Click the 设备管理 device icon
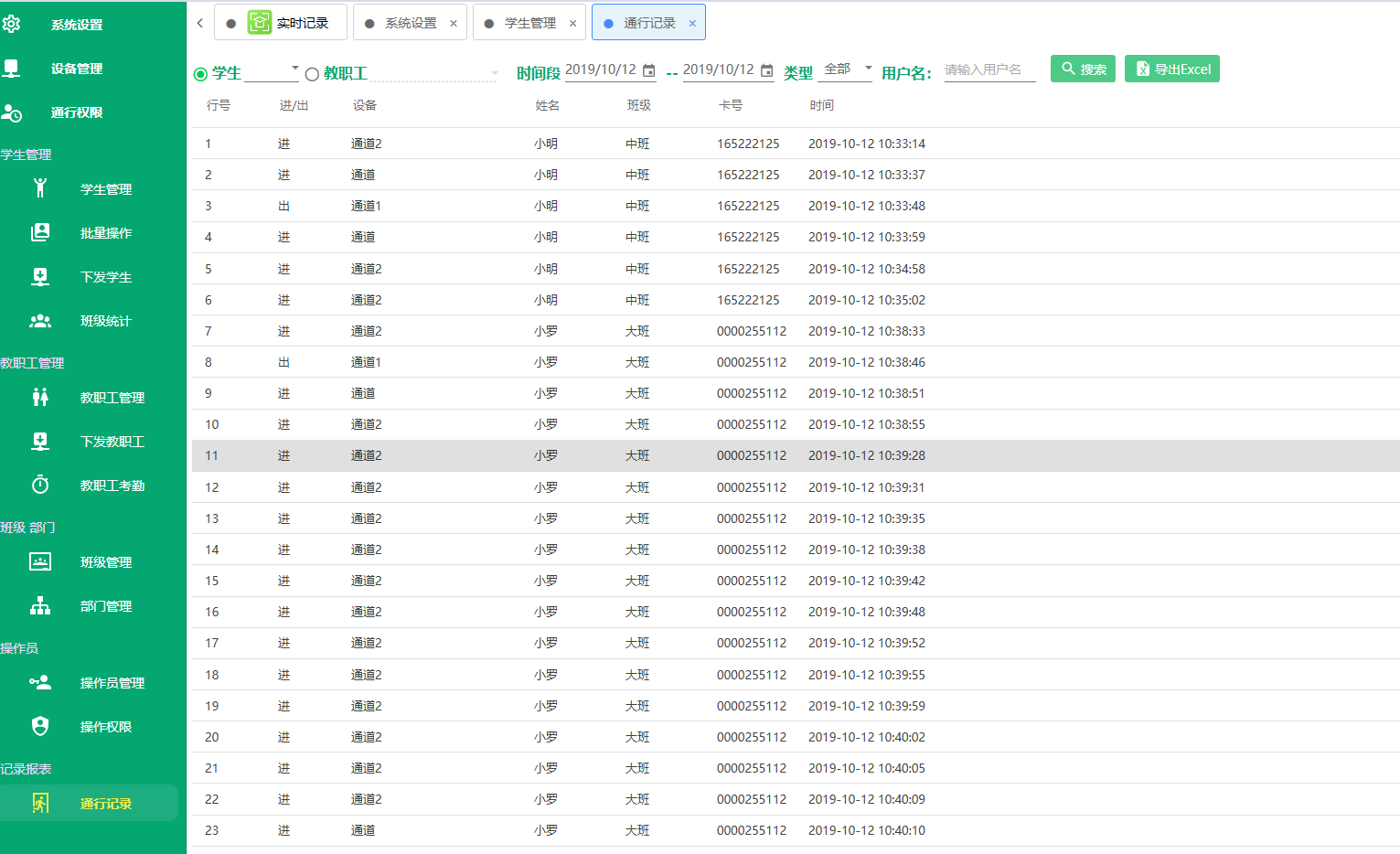1400x854 pixels. (11, 68)
